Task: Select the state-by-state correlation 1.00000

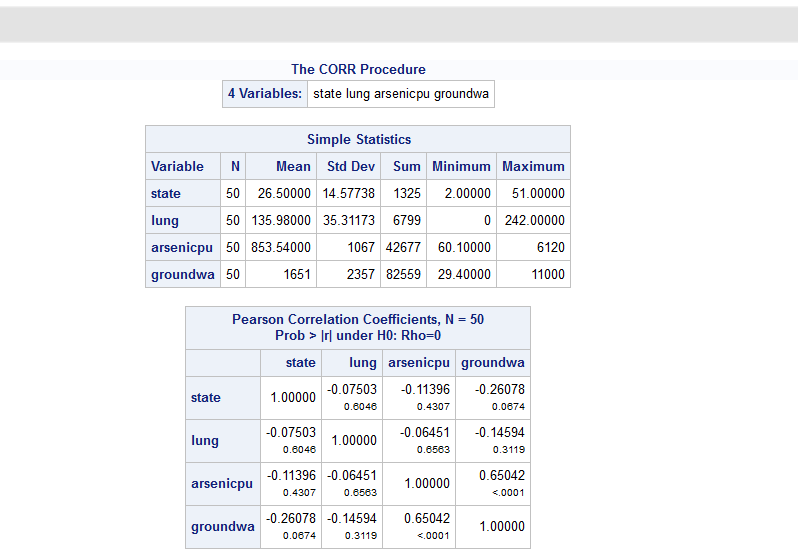Action: [293, 398]
